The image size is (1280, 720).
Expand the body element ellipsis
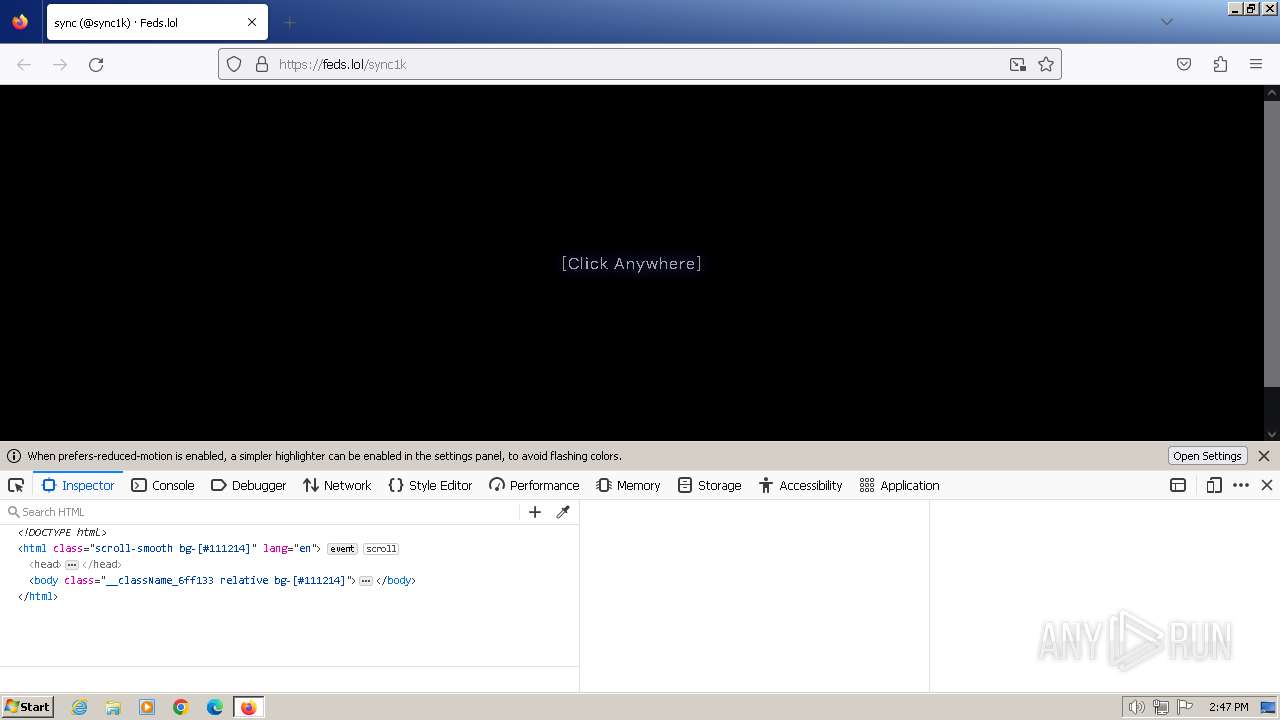click(x=366, y=581)
